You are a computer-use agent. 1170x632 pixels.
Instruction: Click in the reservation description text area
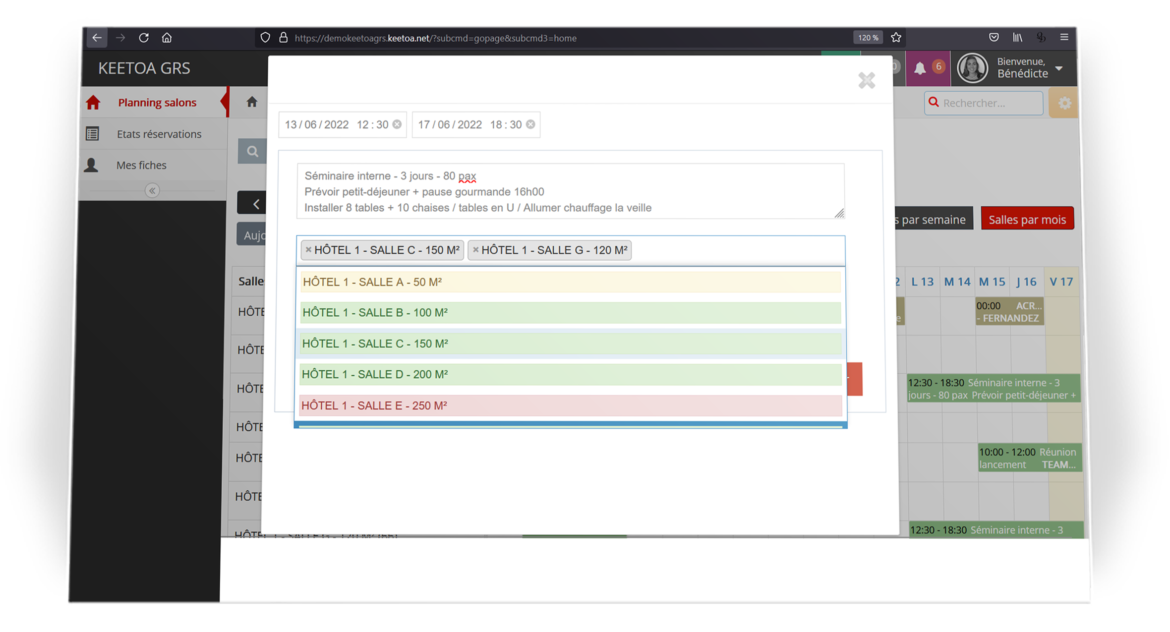[570, 191]
